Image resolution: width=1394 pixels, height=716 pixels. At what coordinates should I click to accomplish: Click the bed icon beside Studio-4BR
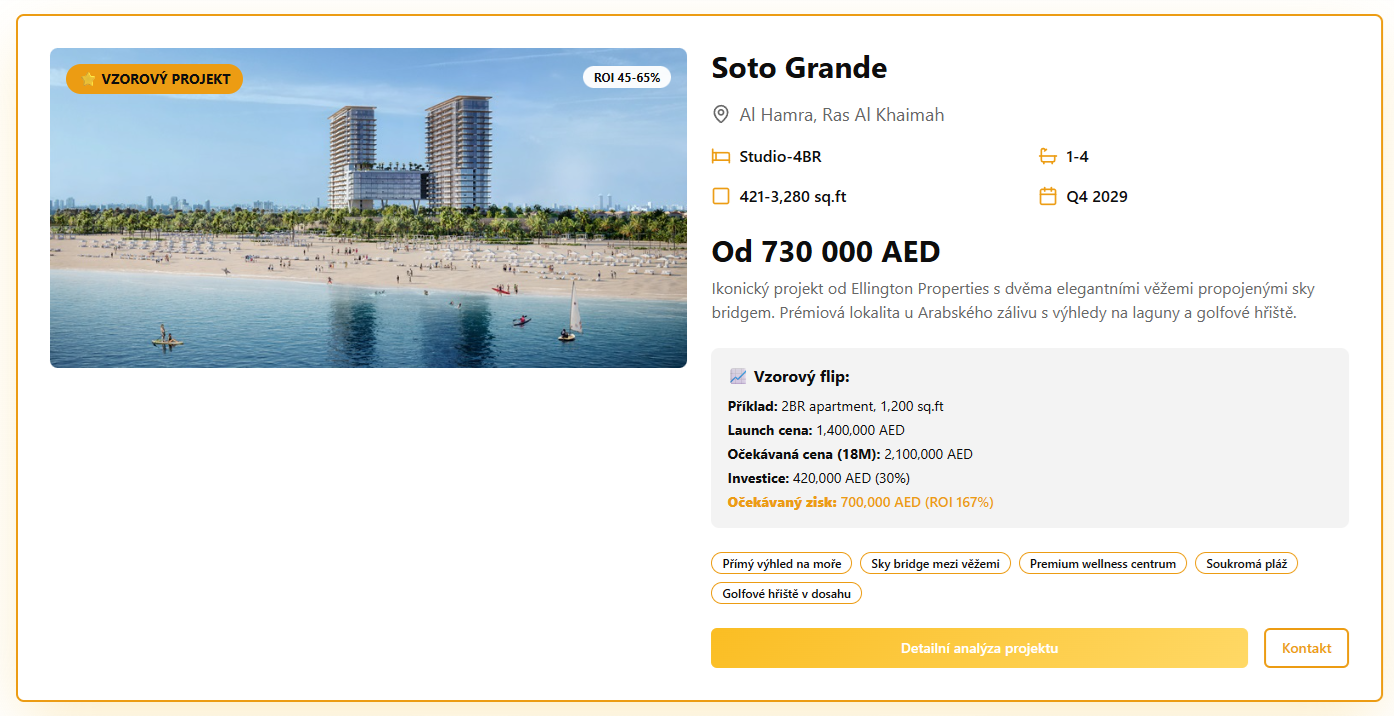coord(720,156)
